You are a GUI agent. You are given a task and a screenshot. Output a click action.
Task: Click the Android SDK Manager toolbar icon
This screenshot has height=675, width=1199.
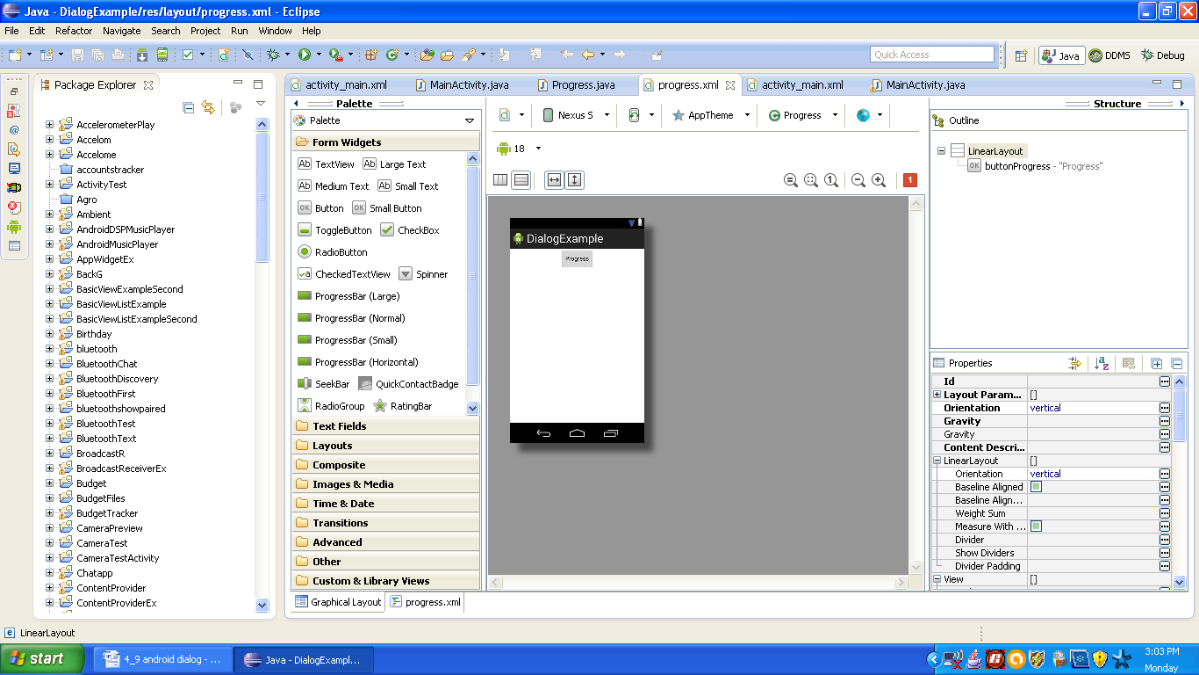(142, 54)
